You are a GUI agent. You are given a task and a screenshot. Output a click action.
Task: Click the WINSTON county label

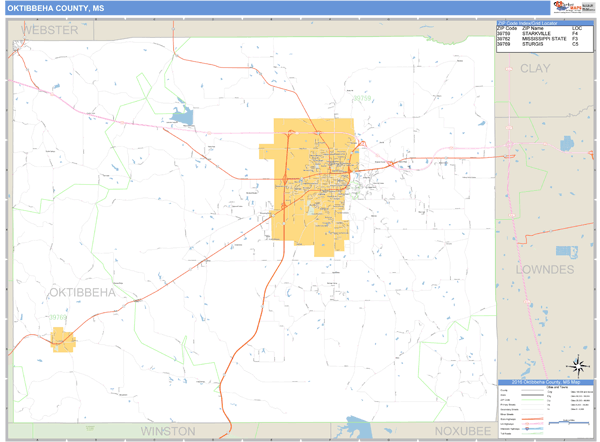pos(168,430)
